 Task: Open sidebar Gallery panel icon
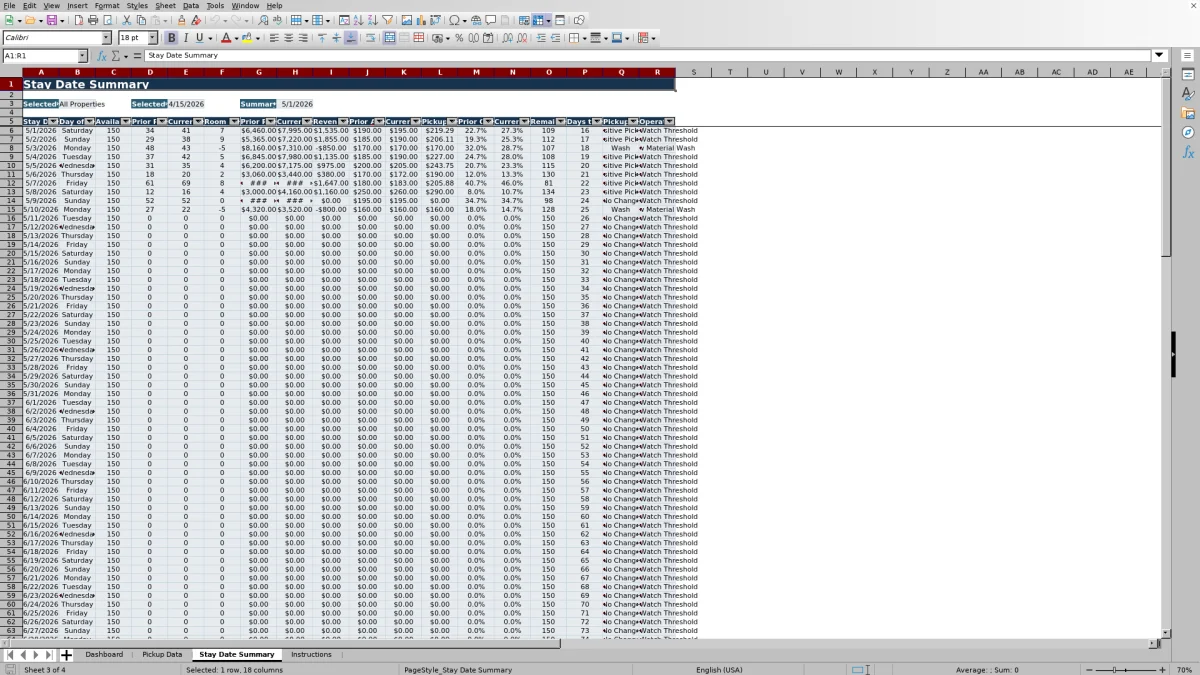click(1188, 113)
